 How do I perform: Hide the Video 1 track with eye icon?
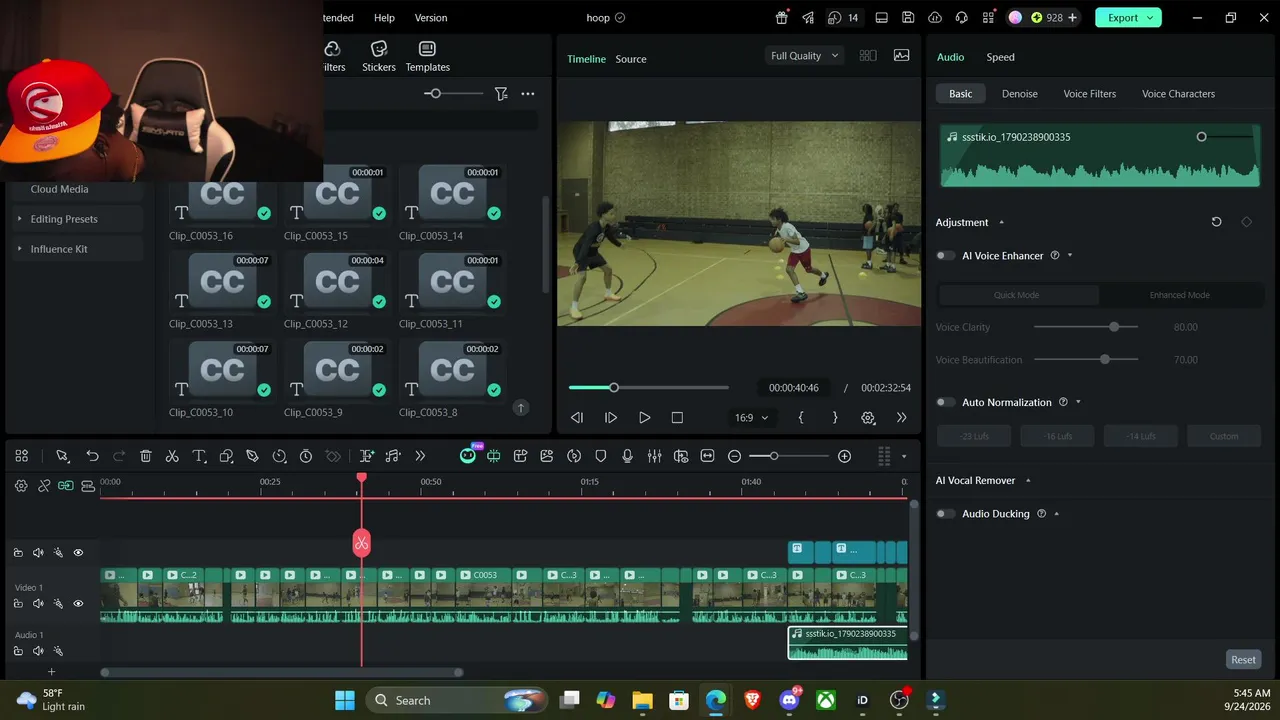[78, 604]
